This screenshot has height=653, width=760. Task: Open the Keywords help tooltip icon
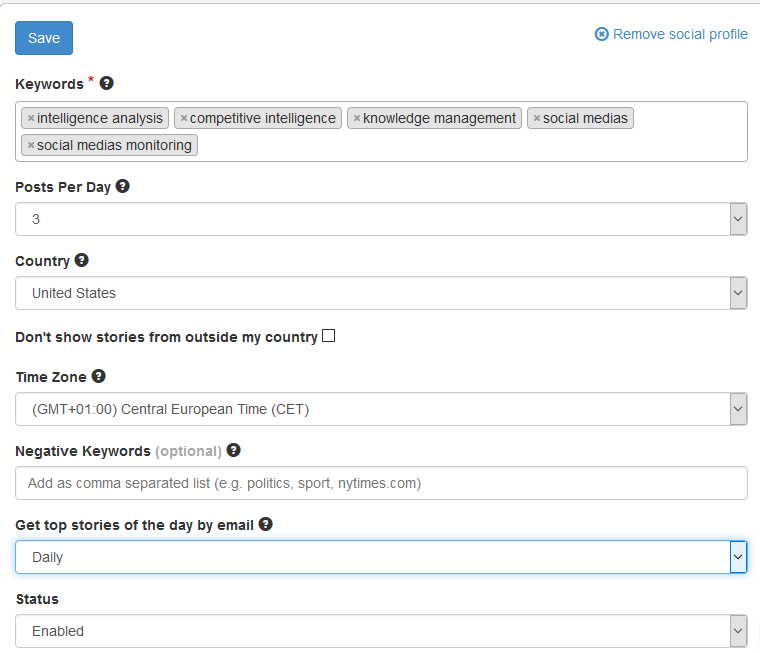pos(107,83)
